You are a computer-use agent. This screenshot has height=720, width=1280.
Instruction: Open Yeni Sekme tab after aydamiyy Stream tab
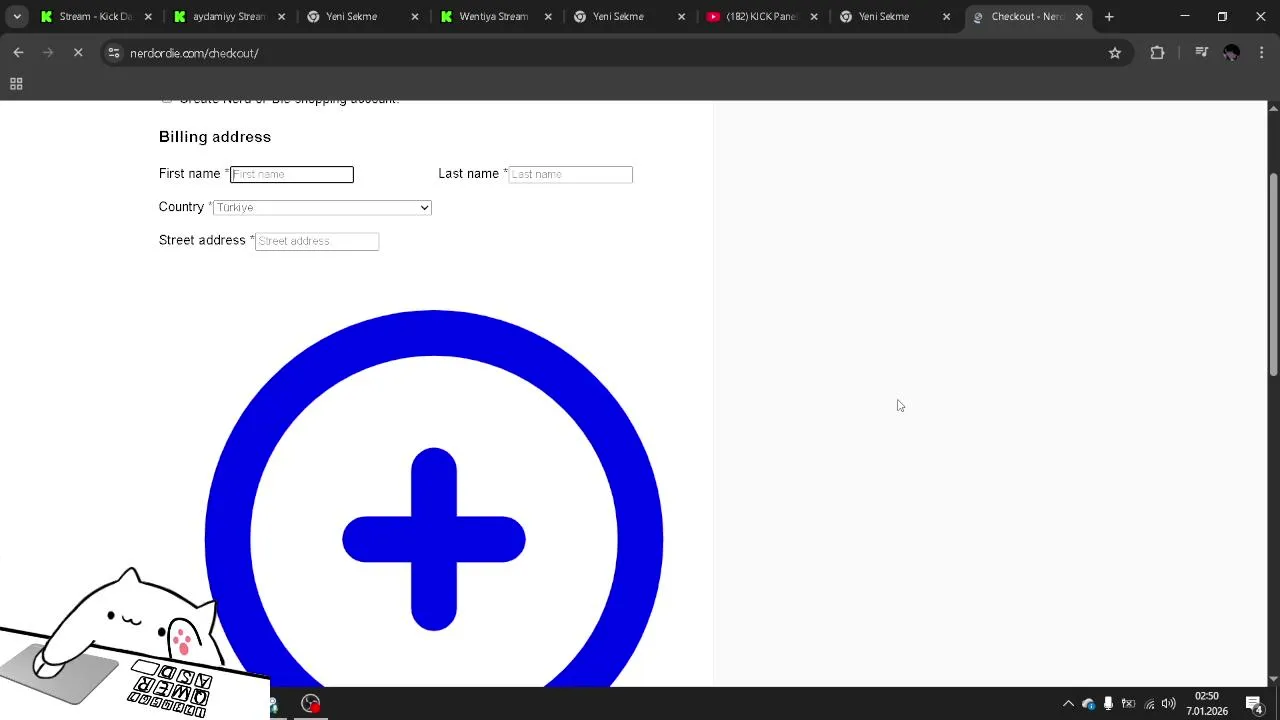click(x=361, y=17)
